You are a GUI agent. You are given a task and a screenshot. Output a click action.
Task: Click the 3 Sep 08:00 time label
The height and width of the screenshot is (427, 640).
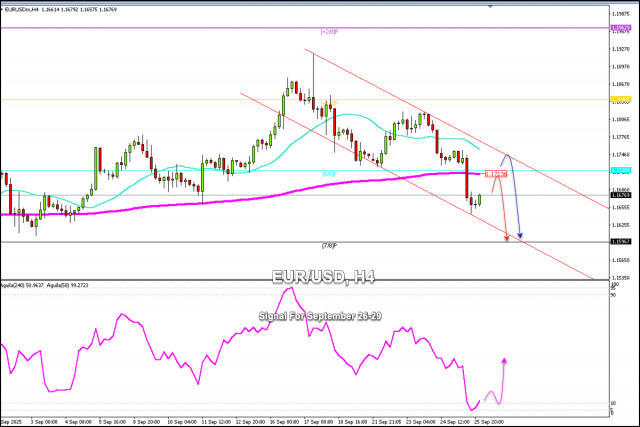point(44,422)
